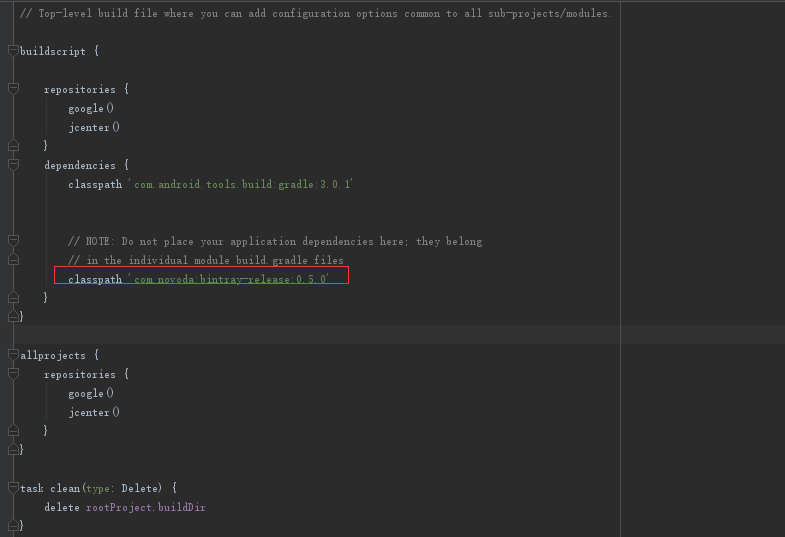Fold the NOTE comment block start marker
The height and width of the screenshot is (537, 785).
pyautogui.click(x=14, y=241)
